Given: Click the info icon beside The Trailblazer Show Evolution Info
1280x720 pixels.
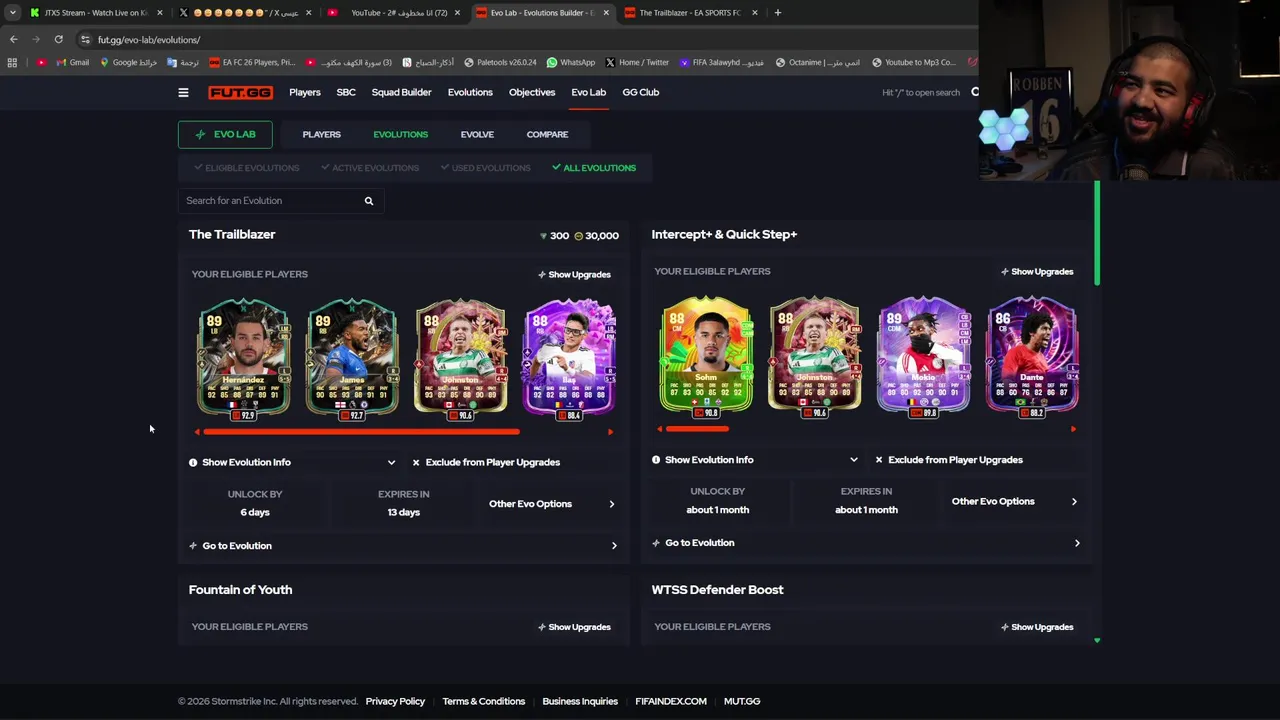Looking at the screenshot, I should tap(193, 462).
